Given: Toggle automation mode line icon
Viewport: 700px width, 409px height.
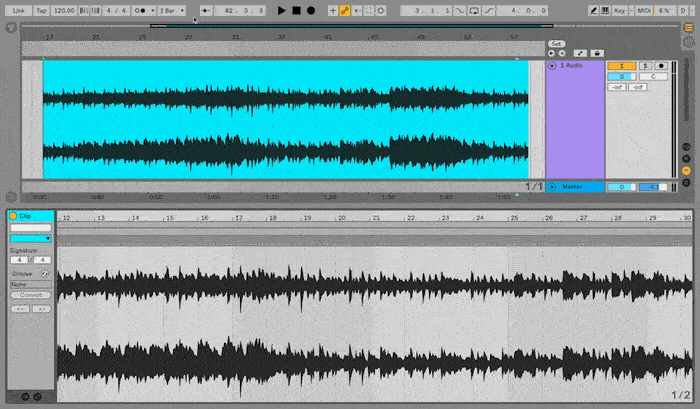Looking at the screenshot, I should pyautogui.click(x=580, y=53).
